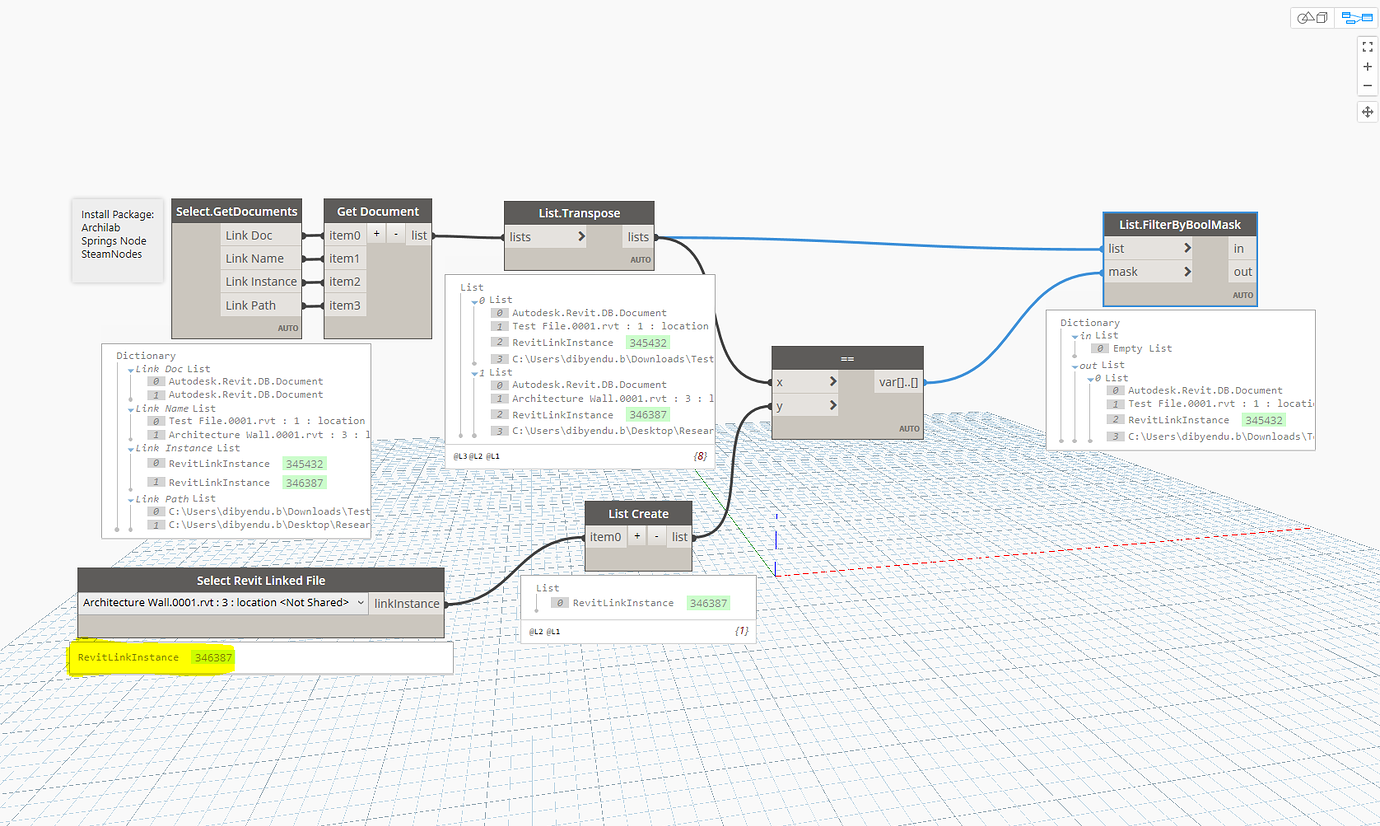Collapse sublist 0 in List.Transpose preview
Image resolution: width=1380 pixels, height=826 pixels.
click(x=473, y=299)
